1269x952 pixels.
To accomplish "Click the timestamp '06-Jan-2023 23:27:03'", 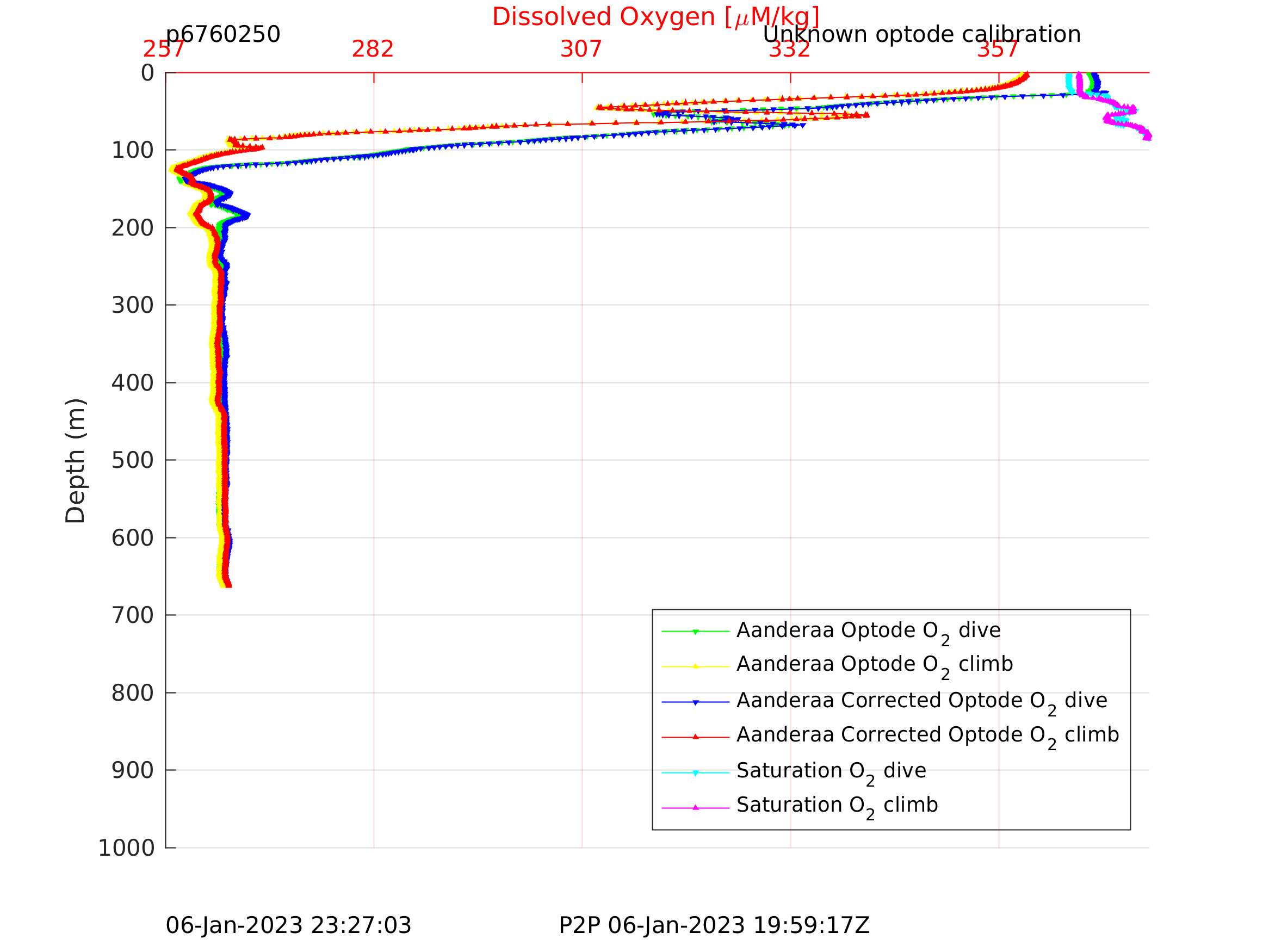I will (x=289, y=926).
